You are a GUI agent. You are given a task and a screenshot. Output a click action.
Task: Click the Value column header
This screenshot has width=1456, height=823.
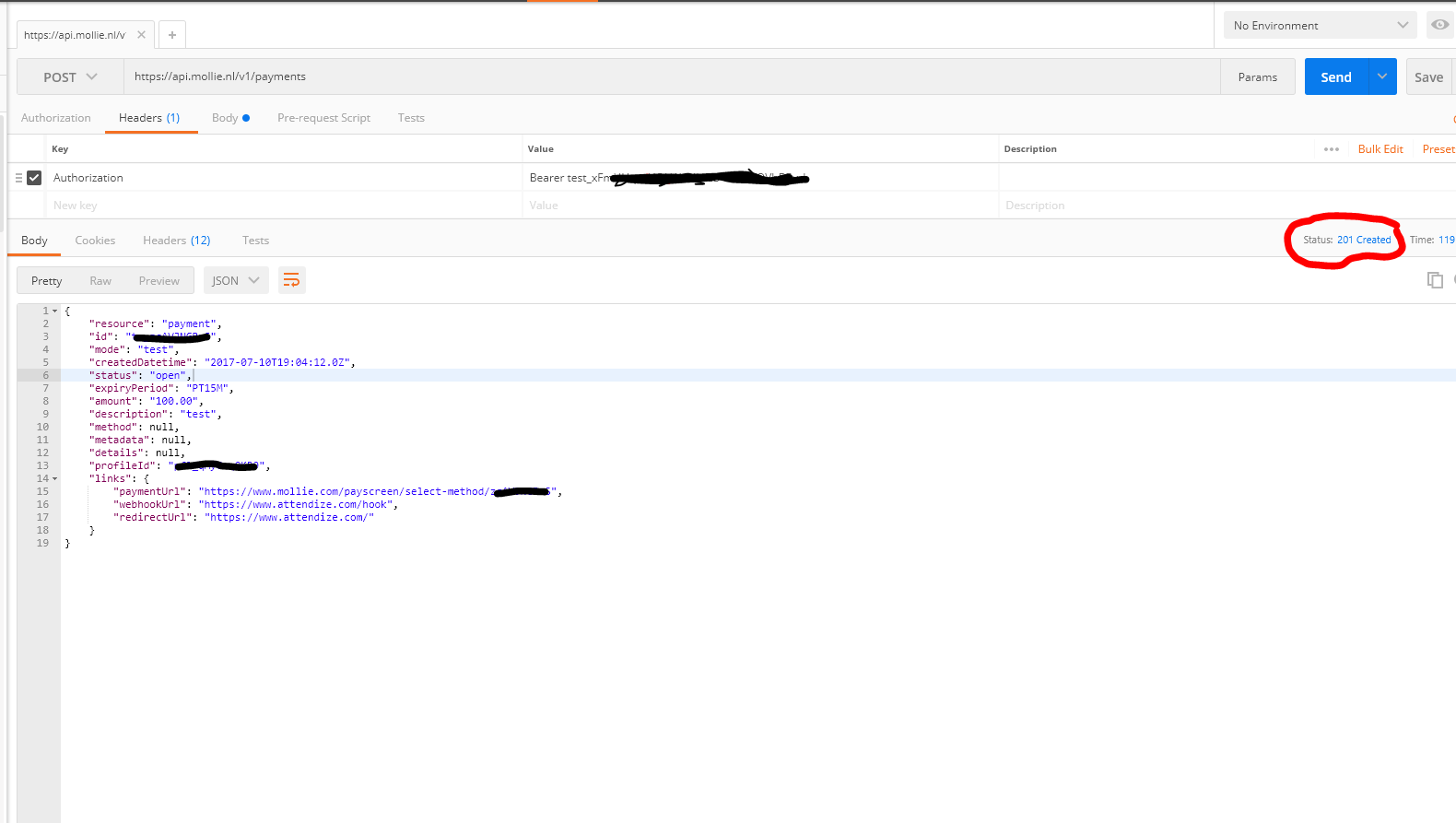coord(541,149)
